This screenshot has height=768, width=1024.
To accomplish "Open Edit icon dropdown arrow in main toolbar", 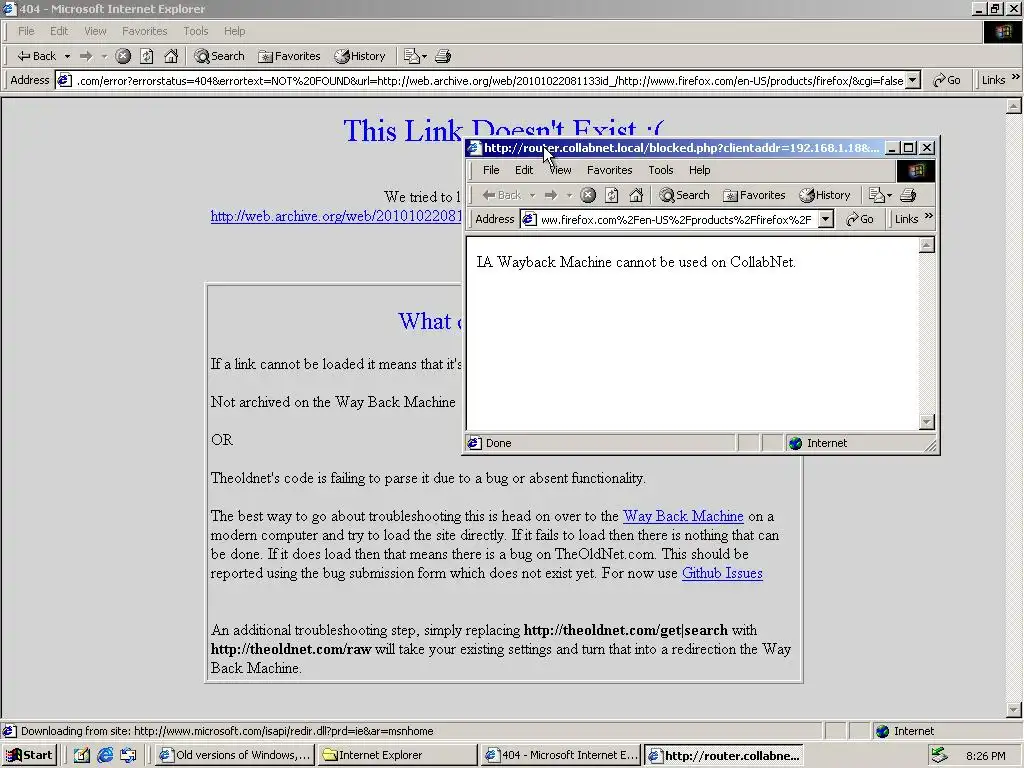I will pos(424,56).
